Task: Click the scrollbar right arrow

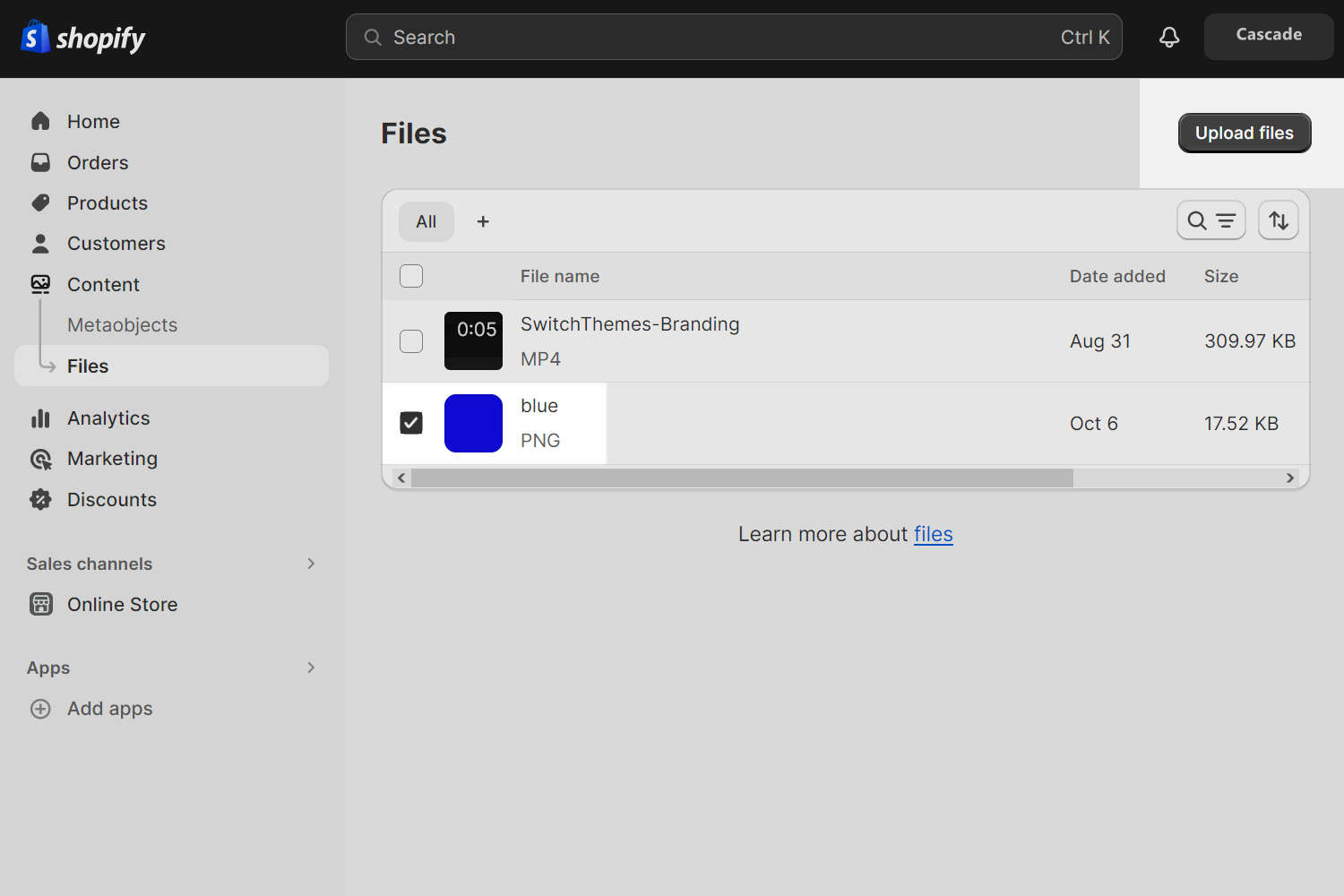Action: 1290,478
